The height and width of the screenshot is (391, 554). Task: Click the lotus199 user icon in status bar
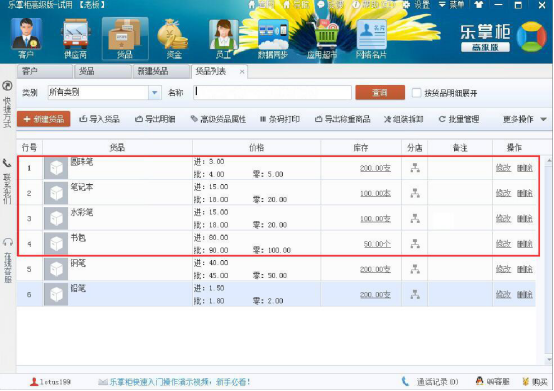point(34,381)
